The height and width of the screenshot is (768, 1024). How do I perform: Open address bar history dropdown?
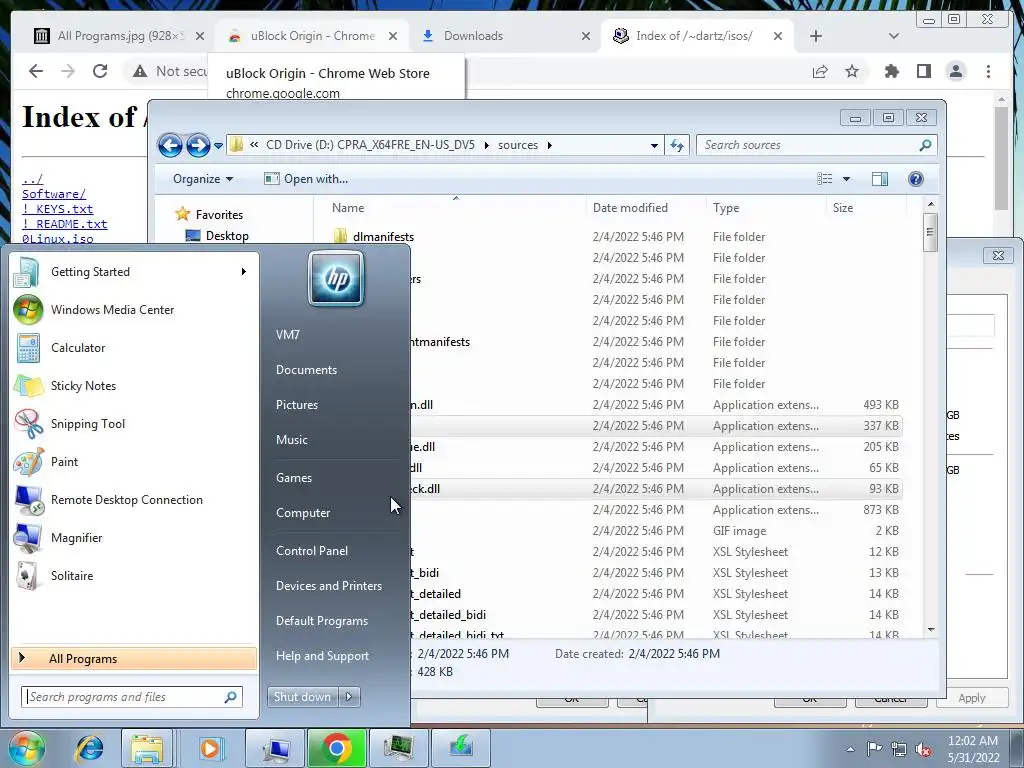(x=654, y=145)
